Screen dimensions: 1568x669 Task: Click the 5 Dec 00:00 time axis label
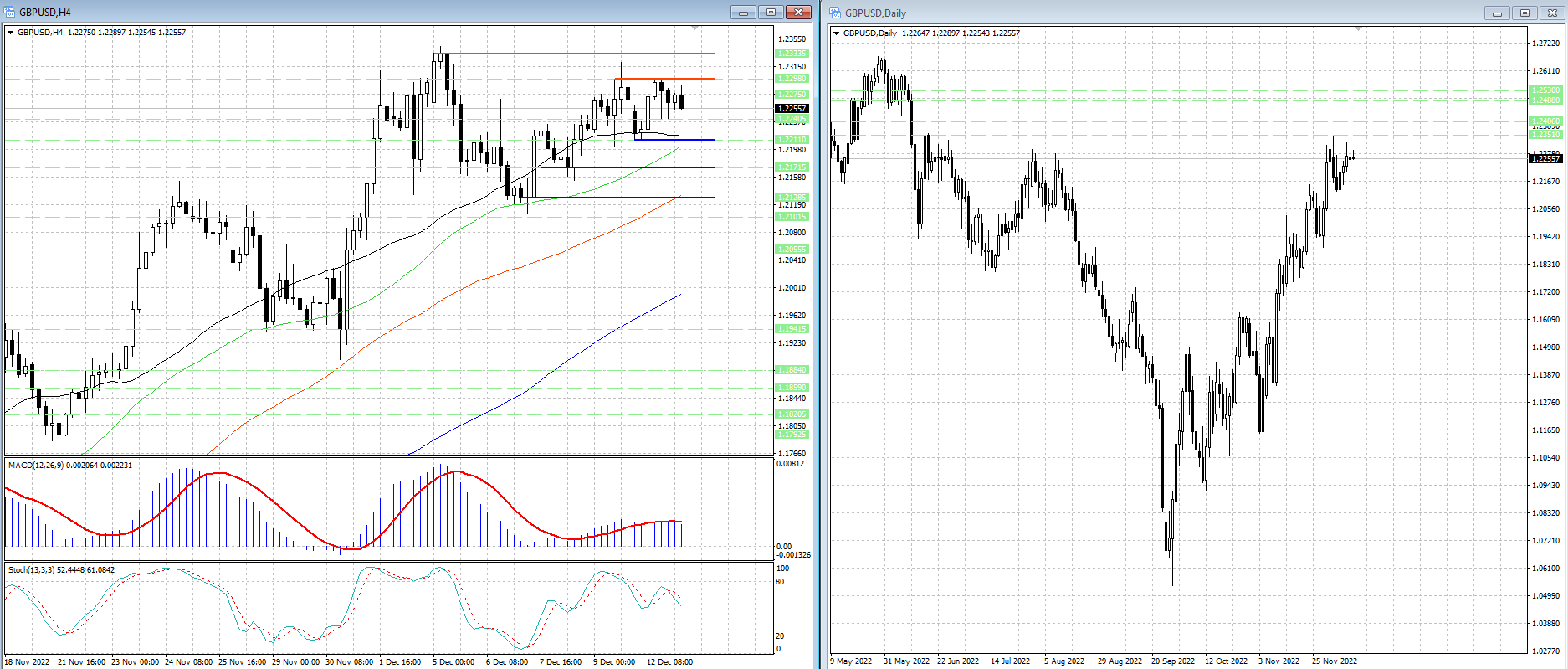(453, 661)
